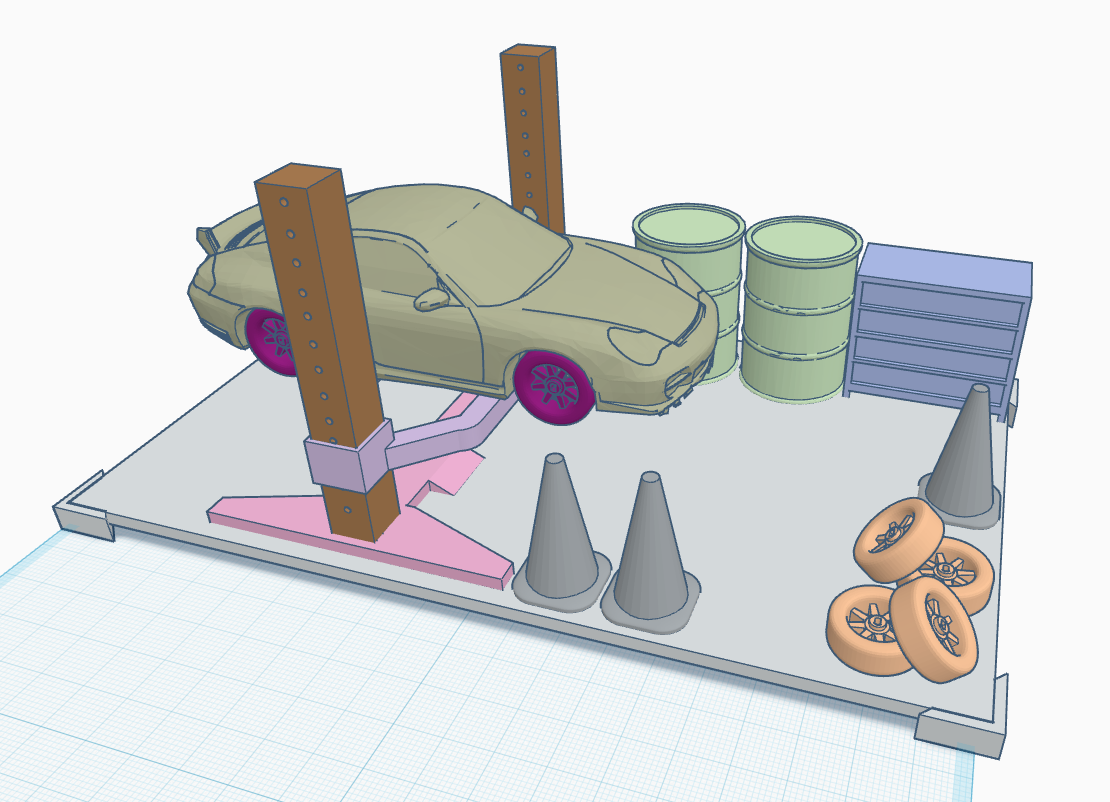Viewport: 1110px width, 802px height.
Task: Click the car's front purple wheel
Action: click(x=553, y=386)
